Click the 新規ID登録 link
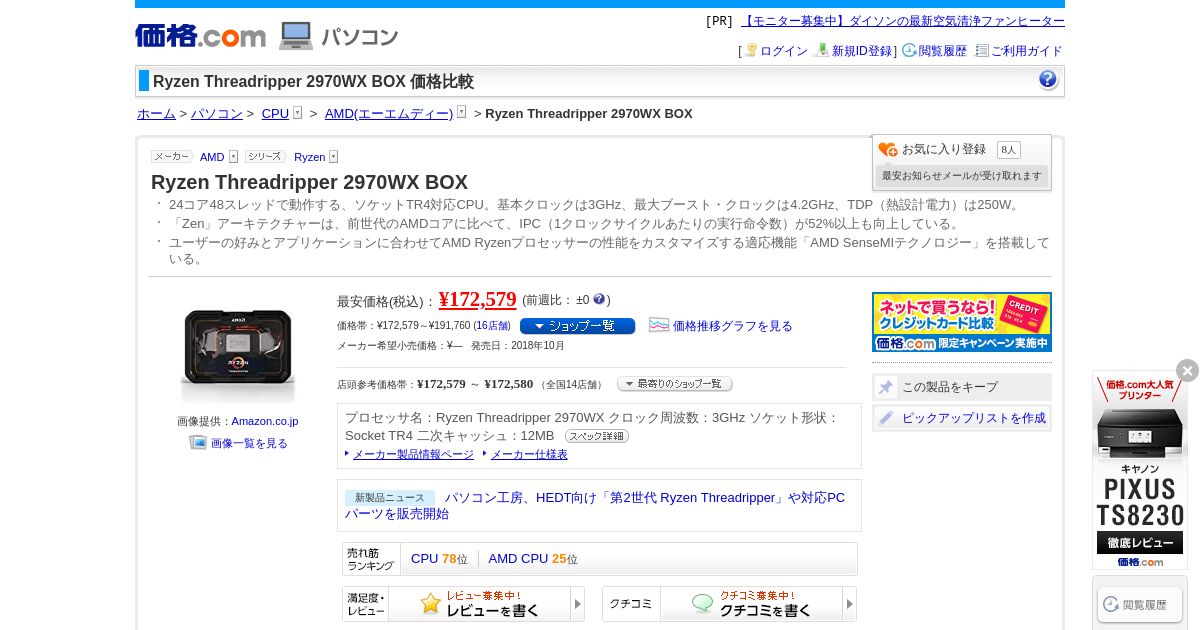Screen dimensions: 1200x630 click(x=862, y=51)
